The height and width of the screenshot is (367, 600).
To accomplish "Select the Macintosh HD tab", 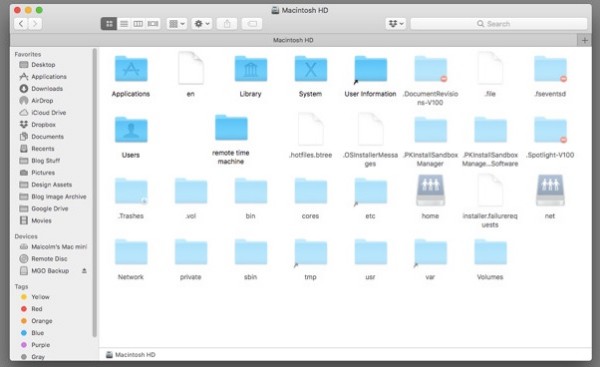I will 293,40.
